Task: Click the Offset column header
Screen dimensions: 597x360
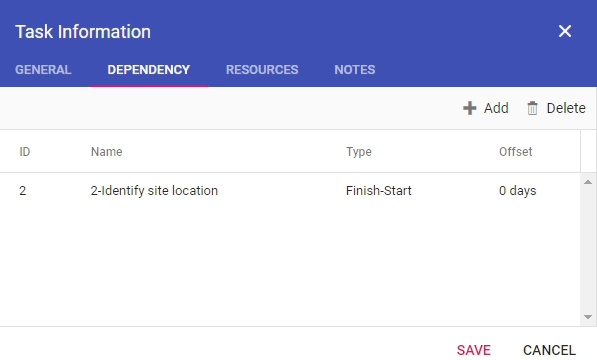Action: (x=516, y=152)
